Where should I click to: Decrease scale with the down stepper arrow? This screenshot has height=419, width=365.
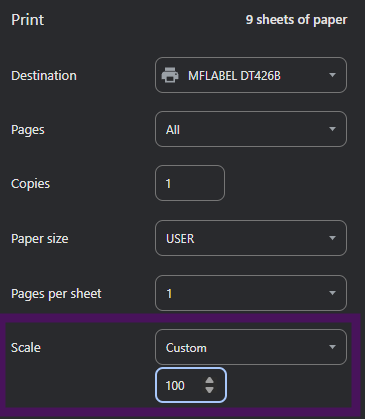pos(209,390)
